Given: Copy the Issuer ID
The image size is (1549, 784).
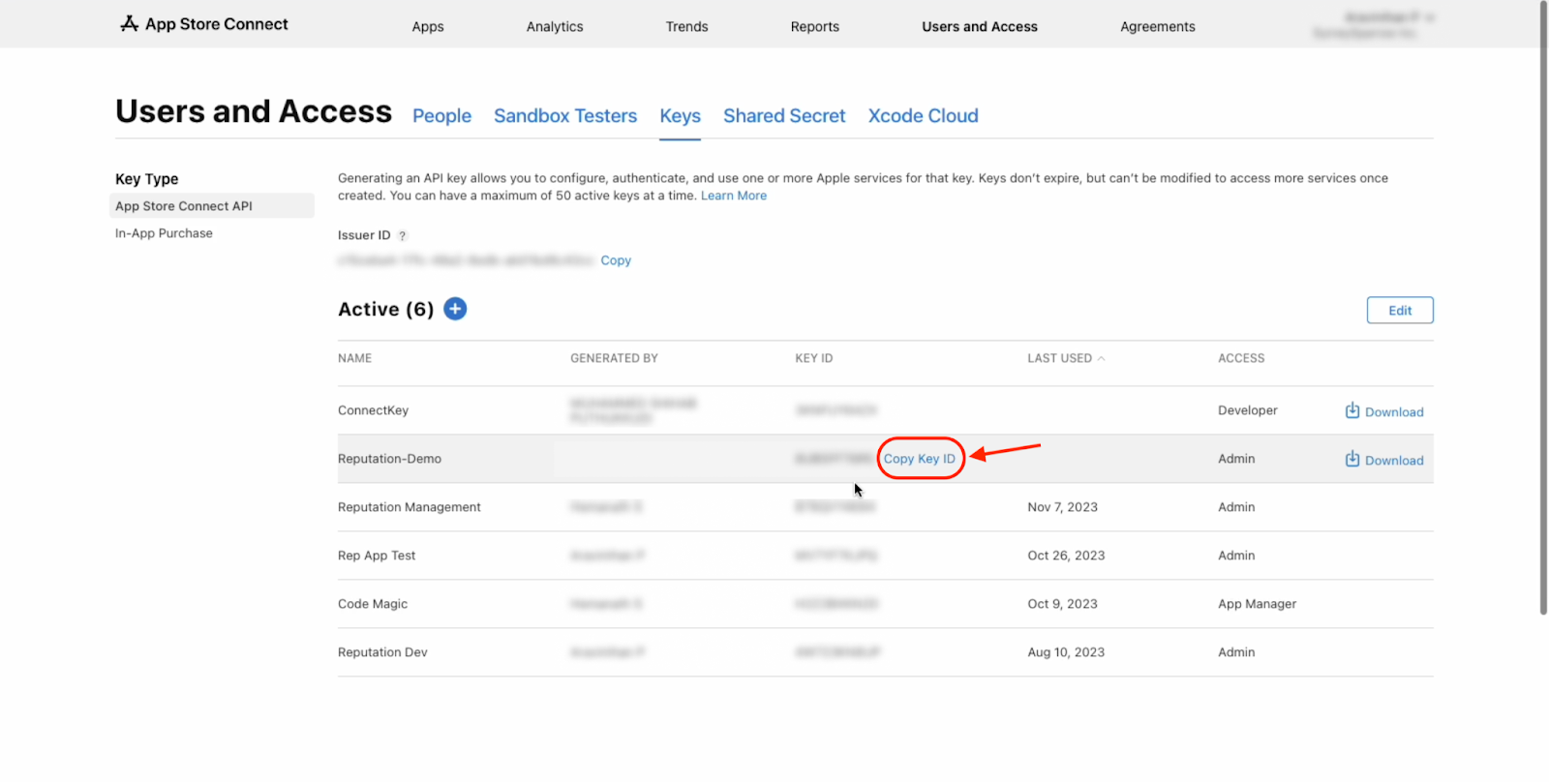Looking at the screenshot, I should coord(616,260).
